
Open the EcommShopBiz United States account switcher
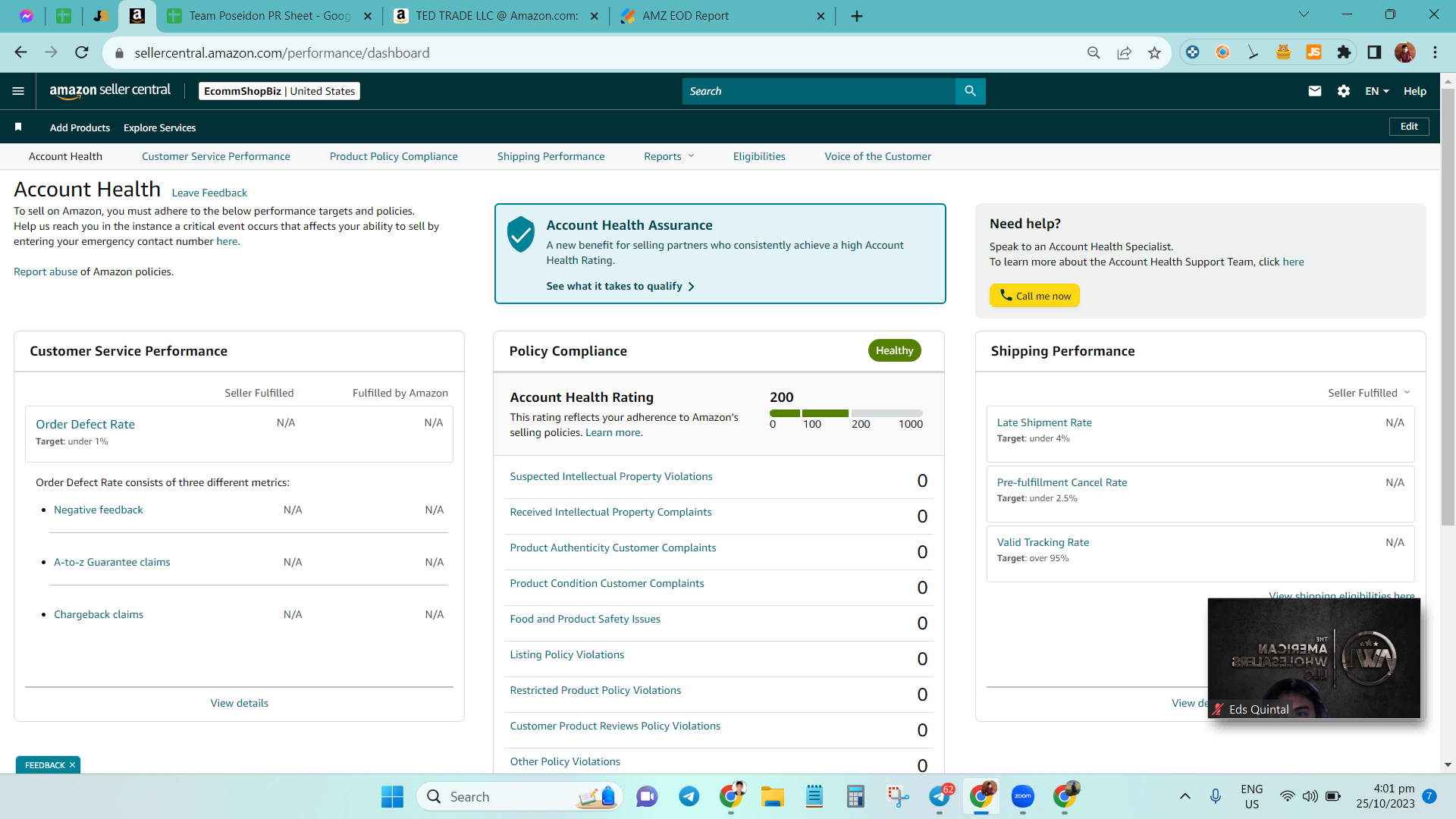pyautogui.click(x=279, y=91)
